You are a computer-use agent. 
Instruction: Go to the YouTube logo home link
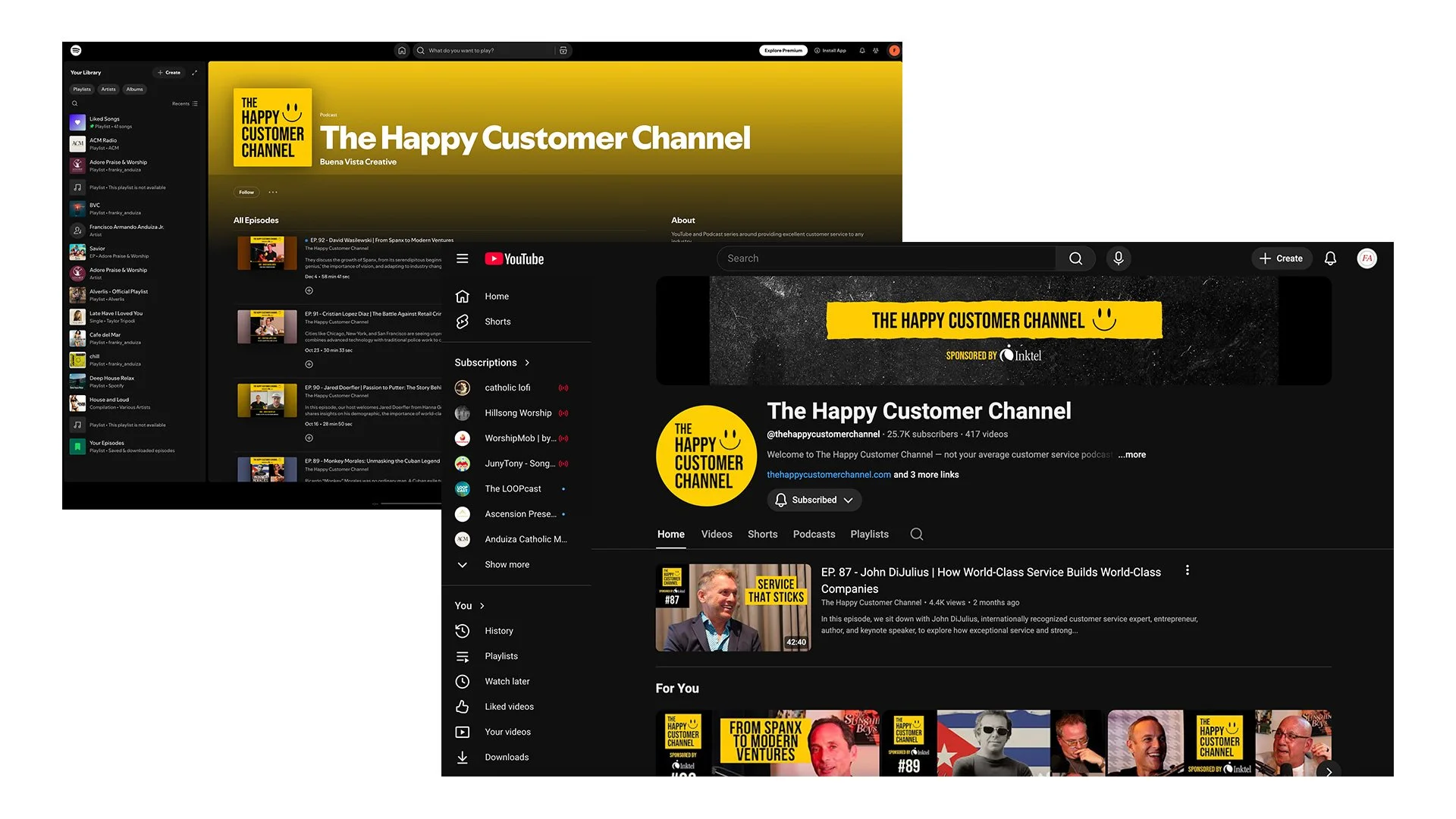pyautogui.click(x=514, y=259)
